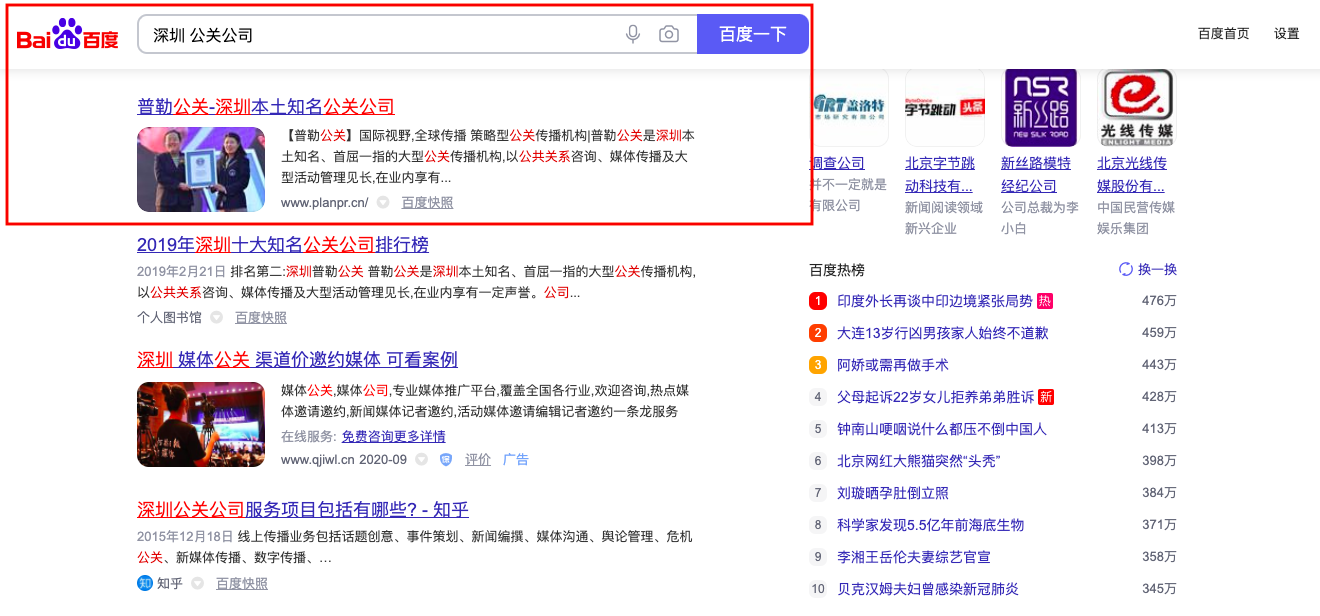This screenshot has height=616, width=1320.
Task: Open 百度快照 for 个人图书馆 result
Action: pyautogui.click(x=261, y=317)
